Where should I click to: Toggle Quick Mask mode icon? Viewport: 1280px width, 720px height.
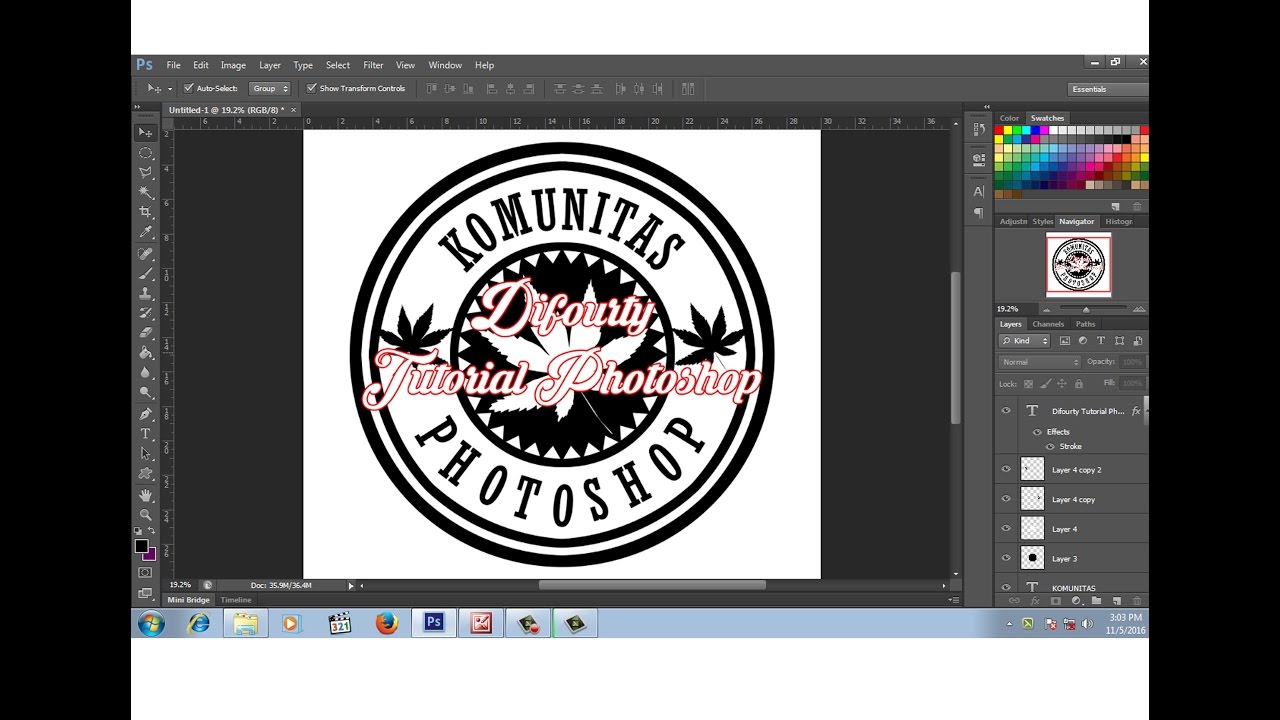[x=146, y=572]
